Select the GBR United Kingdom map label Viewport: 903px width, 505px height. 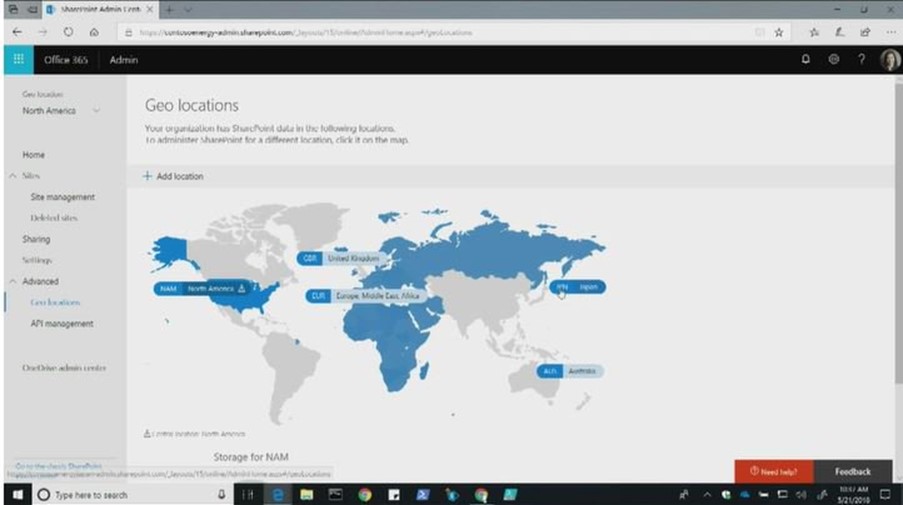click(x=340, y=259)
